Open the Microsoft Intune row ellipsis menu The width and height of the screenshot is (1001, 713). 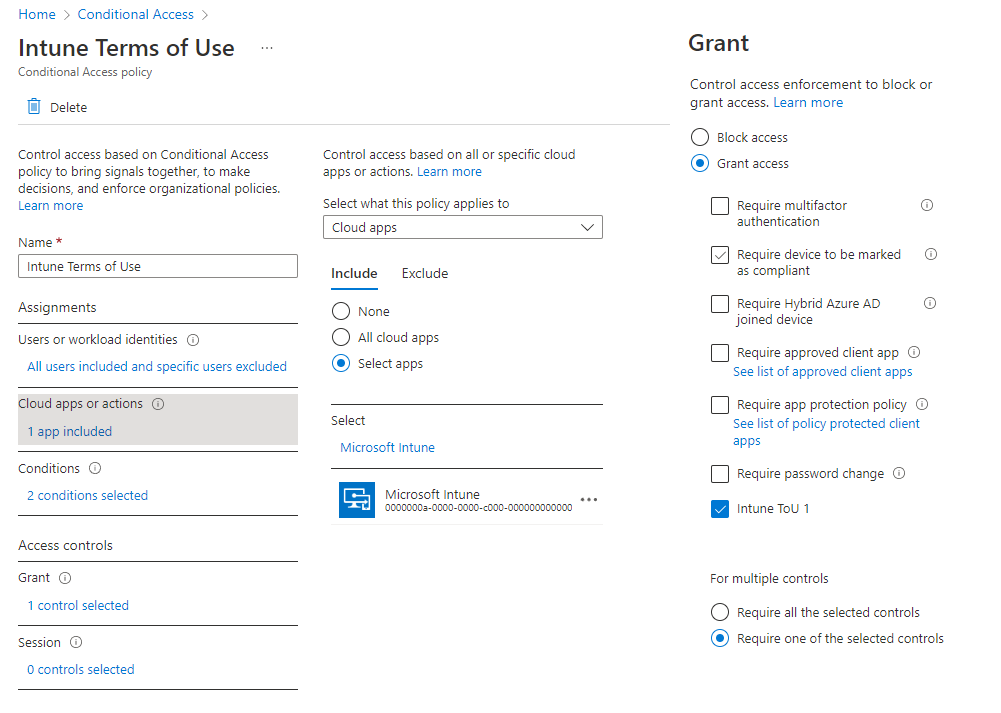tap(588, 500)
